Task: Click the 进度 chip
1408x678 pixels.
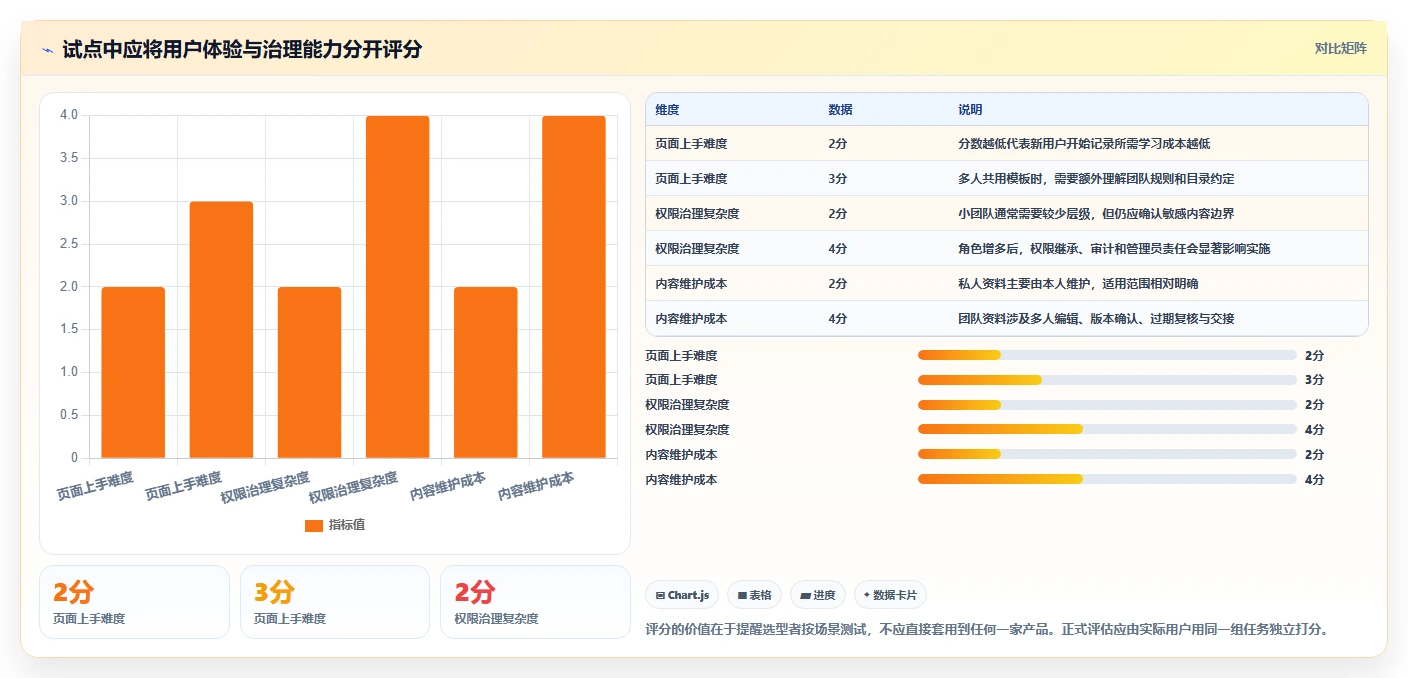Action: click(818, 595)
